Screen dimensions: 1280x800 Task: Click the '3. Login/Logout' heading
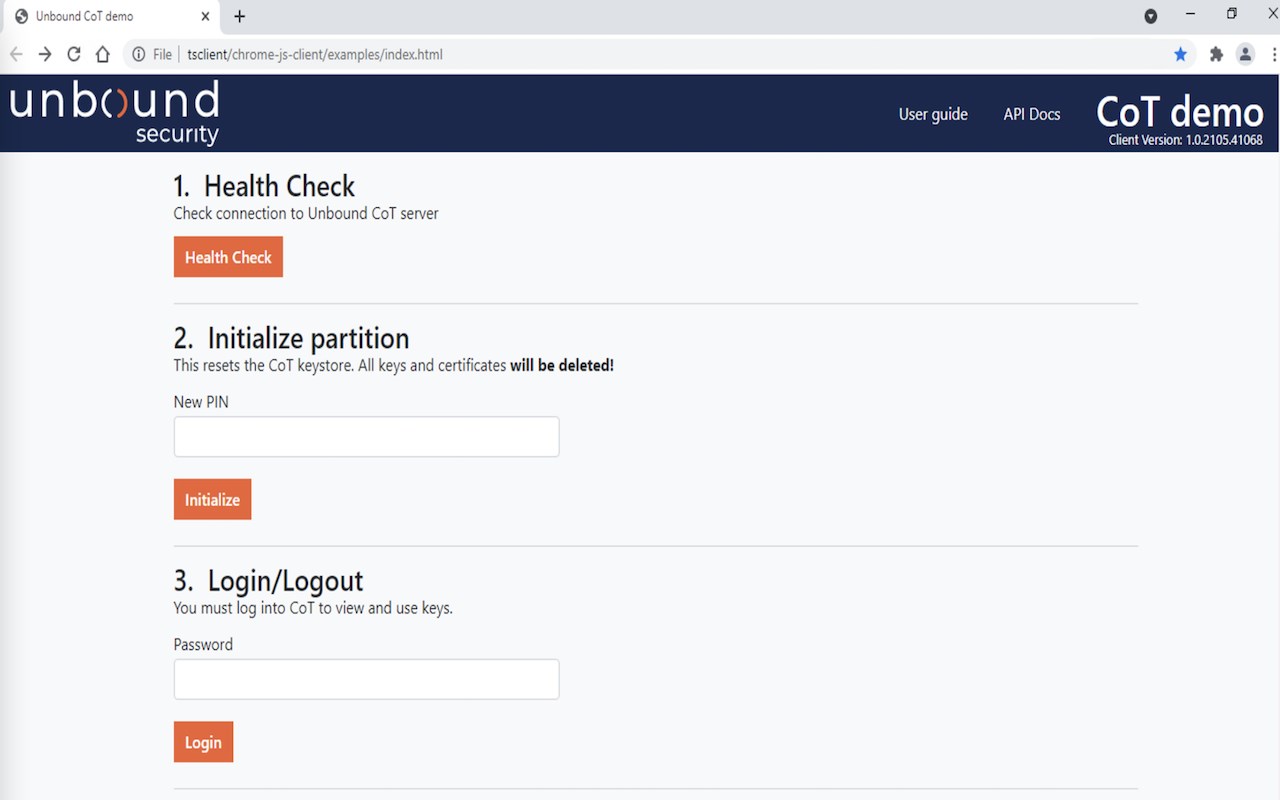tap(268, 580)
